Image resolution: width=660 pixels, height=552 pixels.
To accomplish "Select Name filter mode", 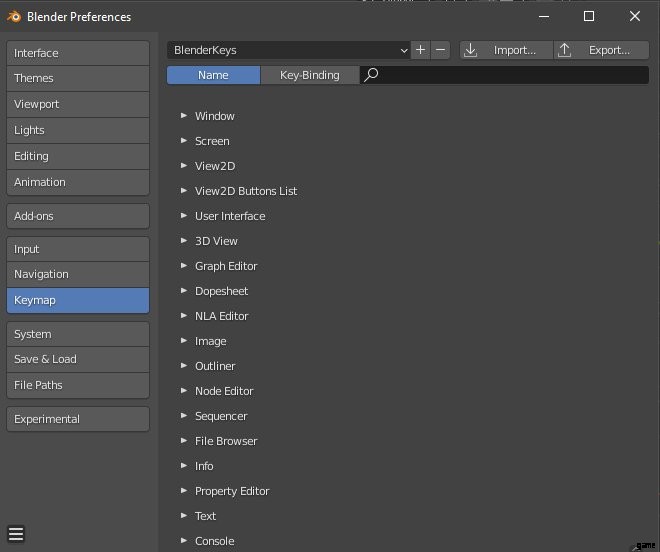I will tap(213, 75).
